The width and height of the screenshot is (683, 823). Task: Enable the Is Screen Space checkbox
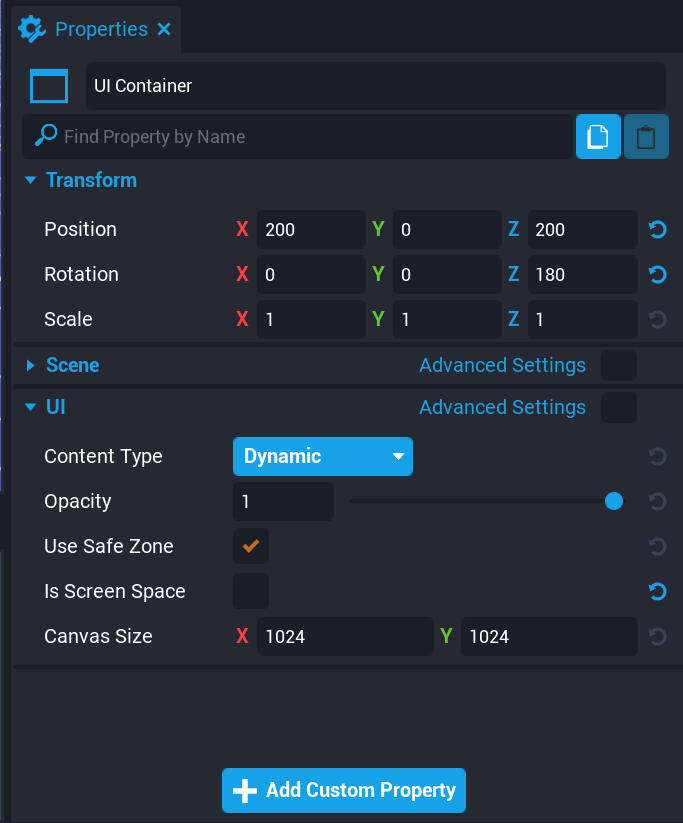[x=251, y=592]
